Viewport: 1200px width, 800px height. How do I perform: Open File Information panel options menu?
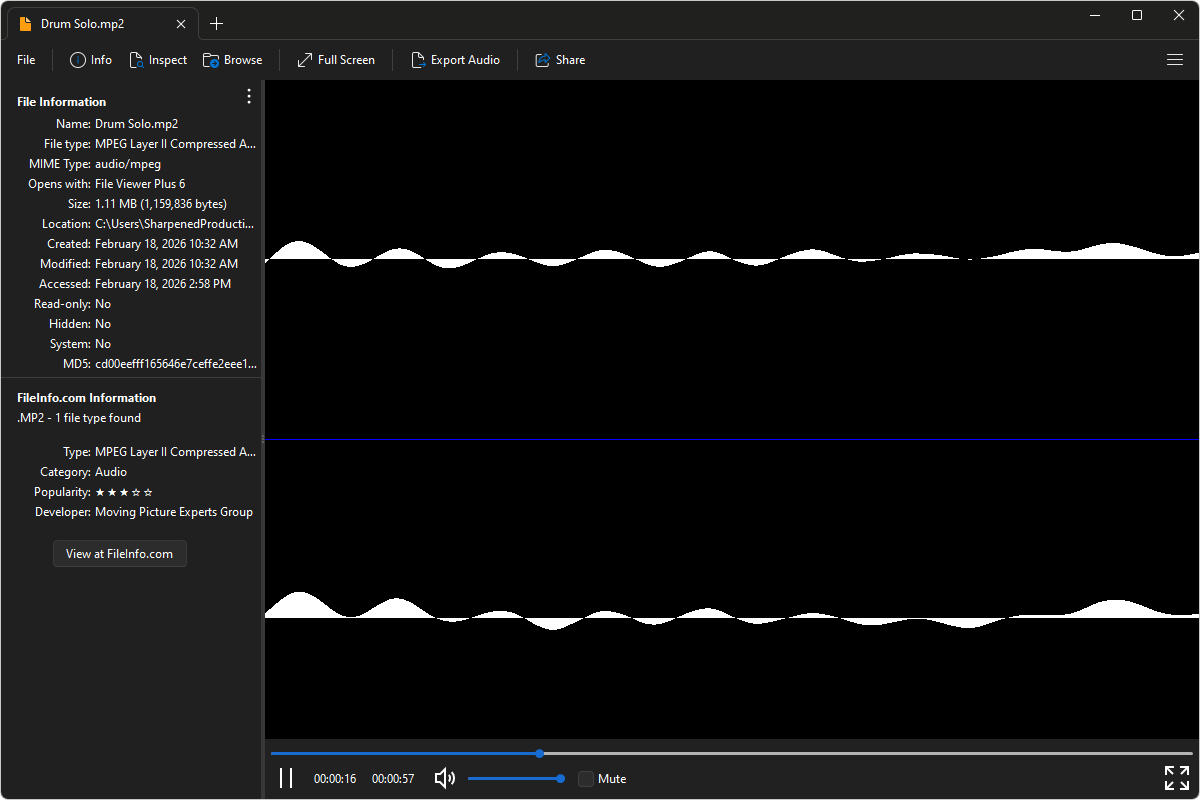249,97
